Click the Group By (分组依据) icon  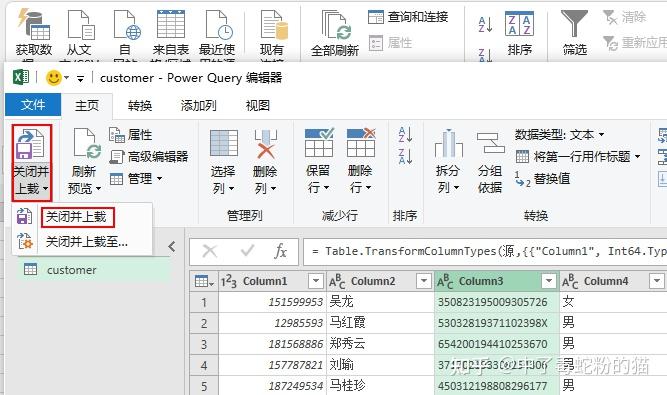(490, 143)
